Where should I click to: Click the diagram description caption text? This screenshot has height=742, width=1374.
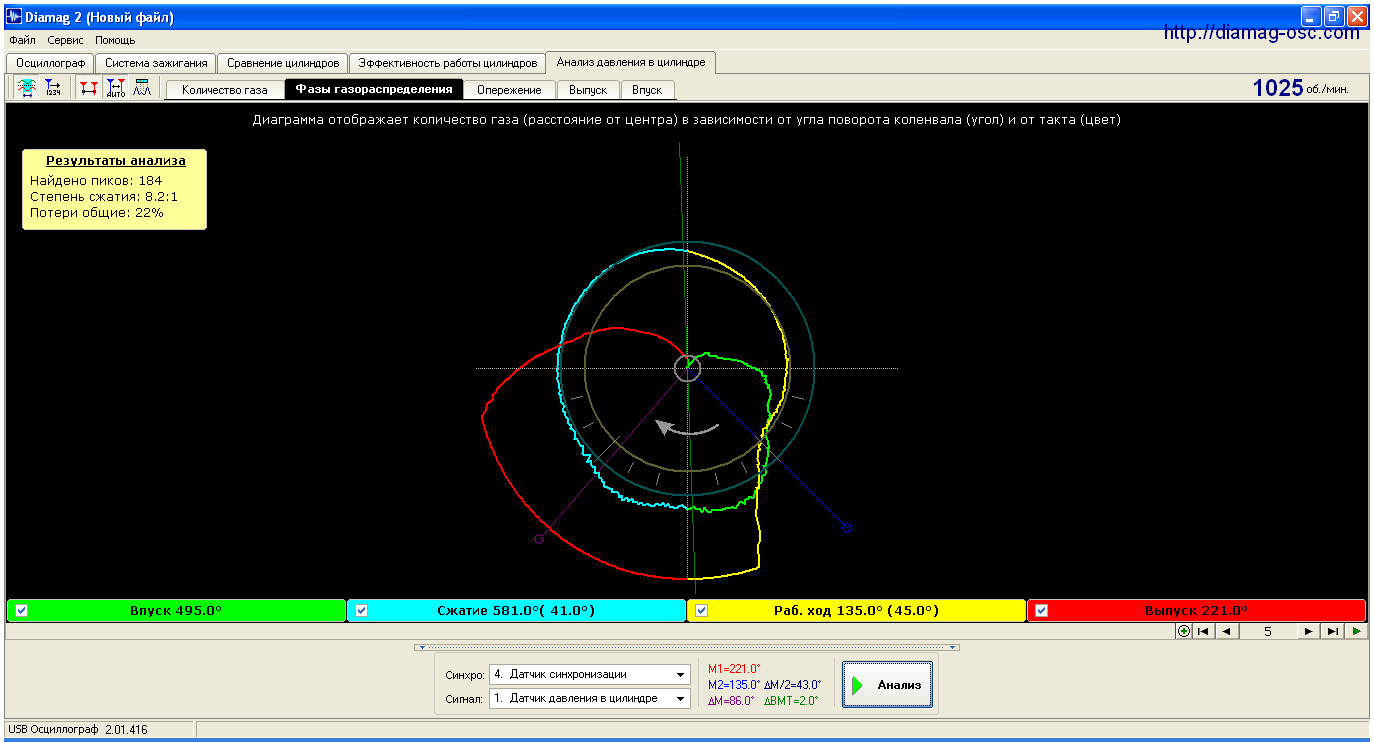686,120
